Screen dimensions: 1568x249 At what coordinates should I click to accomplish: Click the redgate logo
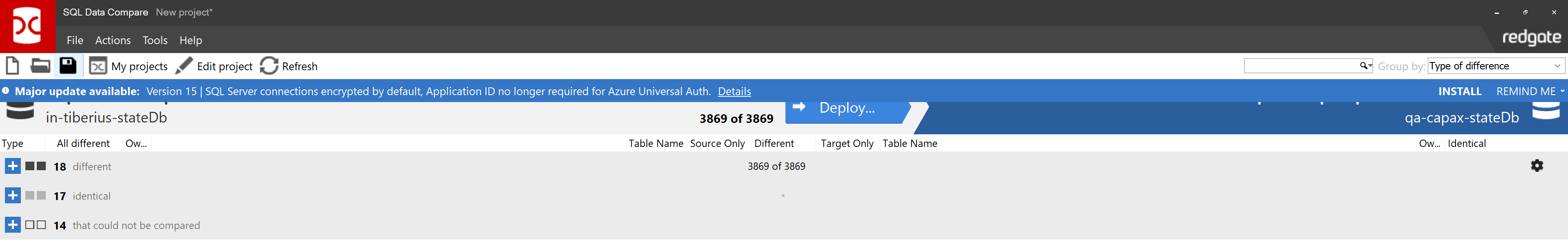click(1532, 38)
